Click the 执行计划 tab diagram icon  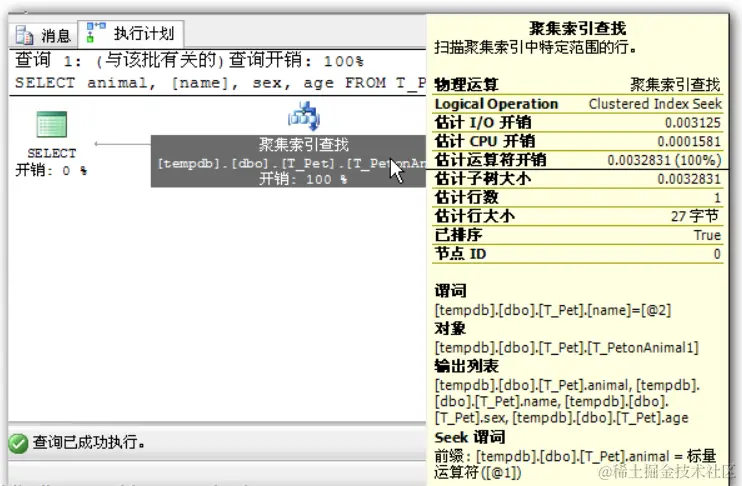pos(96,33)
